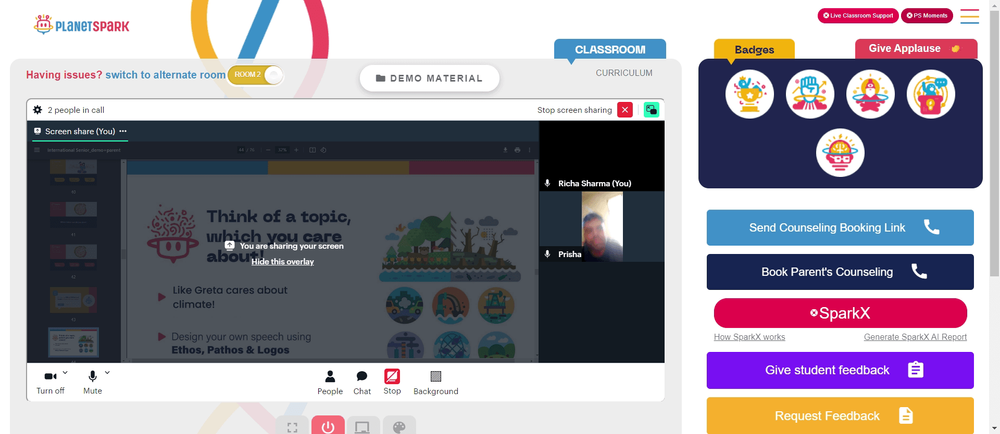Select the Badges tab

[x=754, y=50]
